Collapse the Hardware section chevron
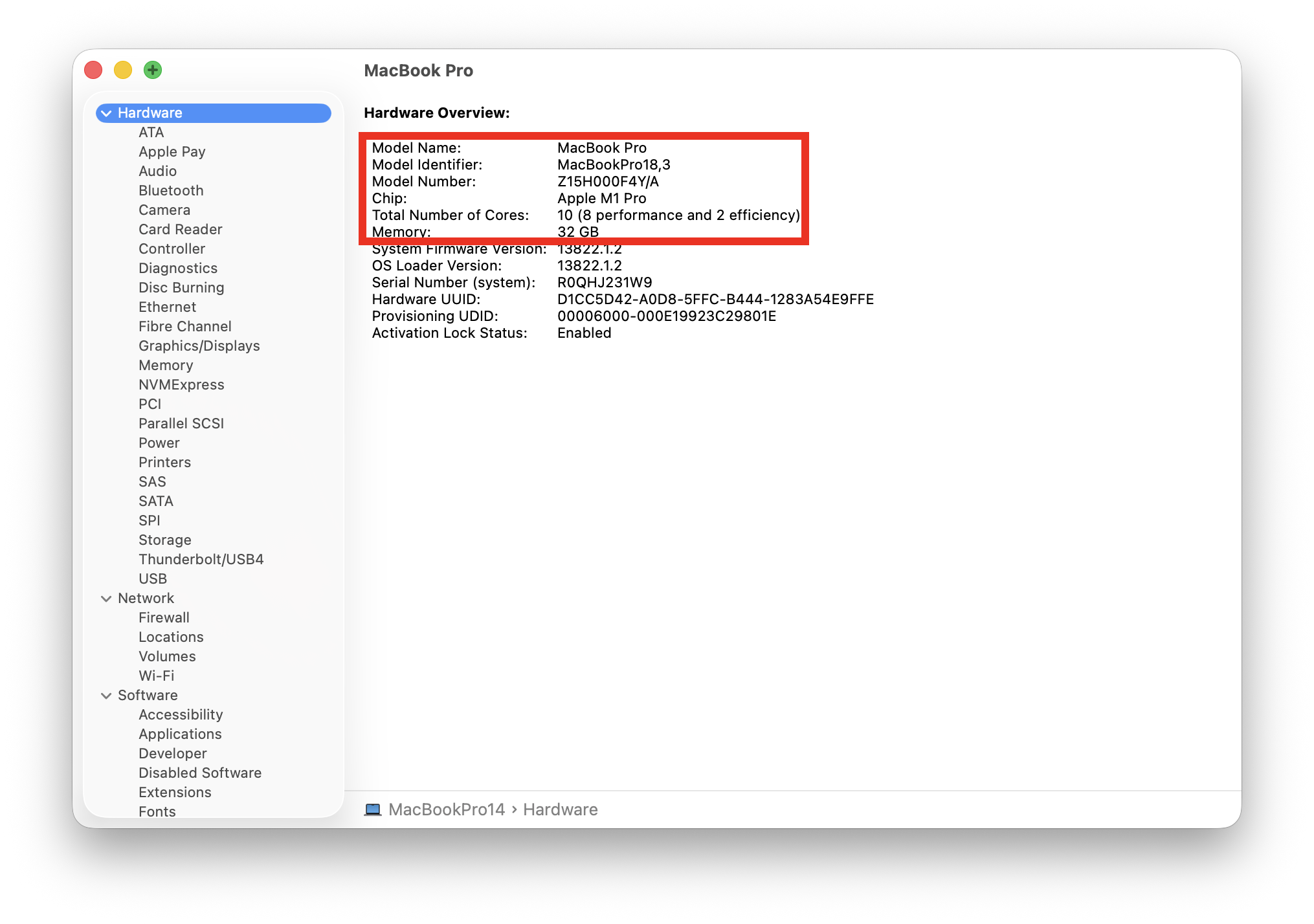The height and width of the screenshot is (924, 1314). point(107,113)
